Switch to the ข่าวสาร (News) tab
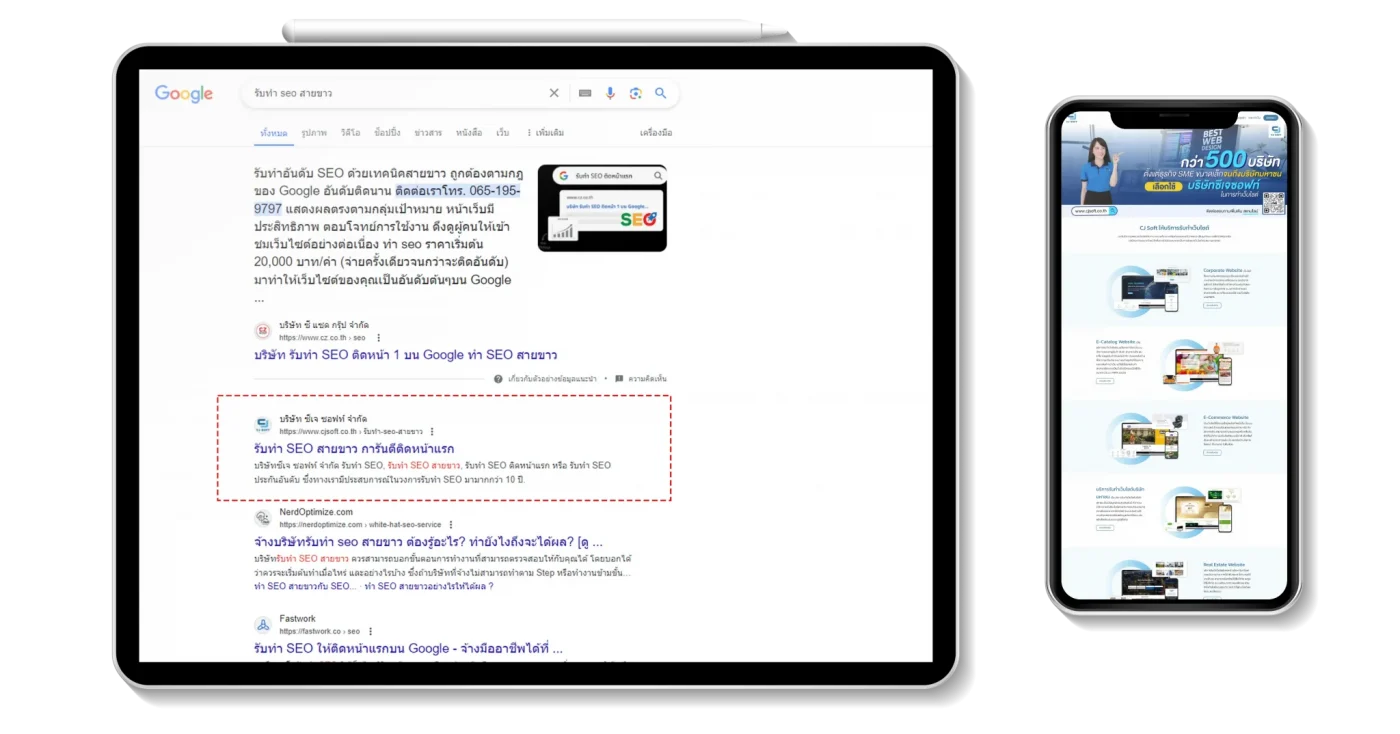Screen dimensions: 1400x734 pos(428,132)
